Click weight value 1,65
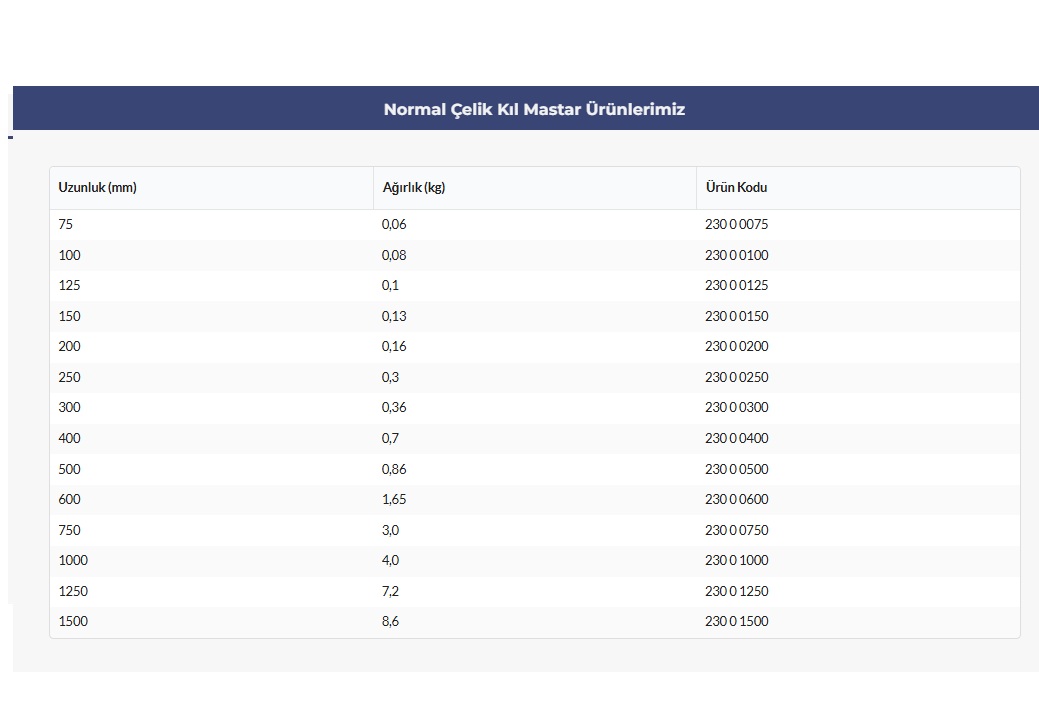The width and height of the screenshot is (1039, 710). [x=394, y=499]
